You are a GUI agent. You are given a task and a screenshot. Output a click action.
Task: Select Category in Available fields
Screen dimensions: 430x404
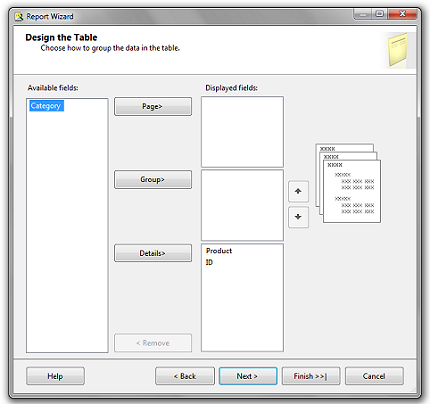point(46,106)
